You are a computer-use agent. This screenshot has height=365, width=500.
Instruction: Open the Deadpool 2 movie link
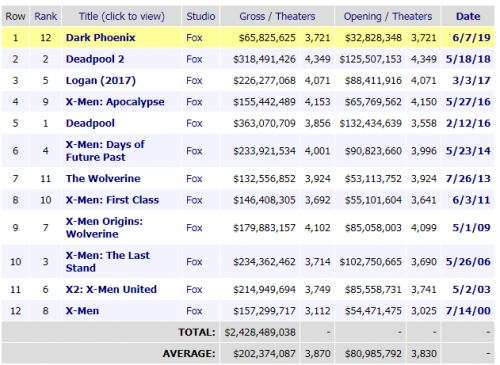[x=95, y=59]
